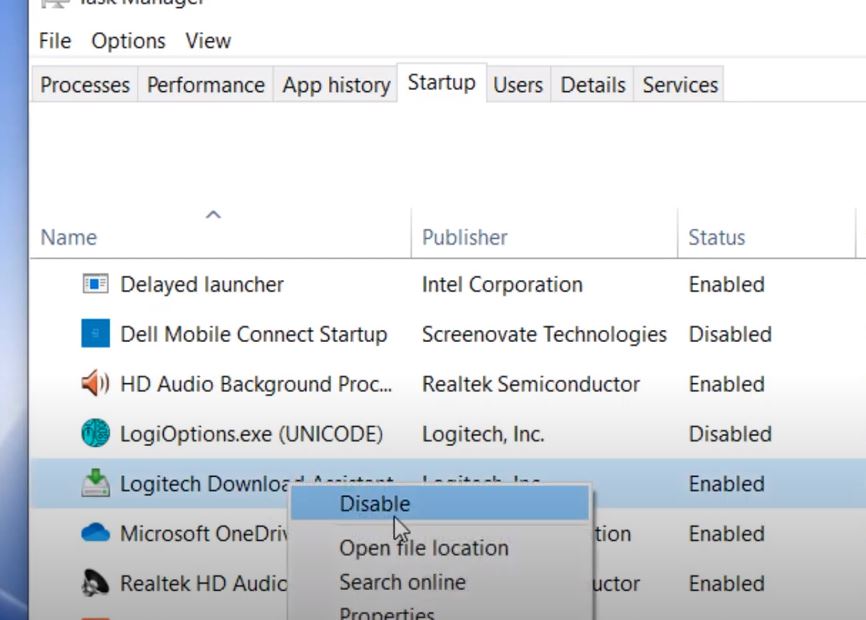The height and width of the screenshot is (620, 866).
Task: Switch to the Processes tab
Action: click(85, 85)
